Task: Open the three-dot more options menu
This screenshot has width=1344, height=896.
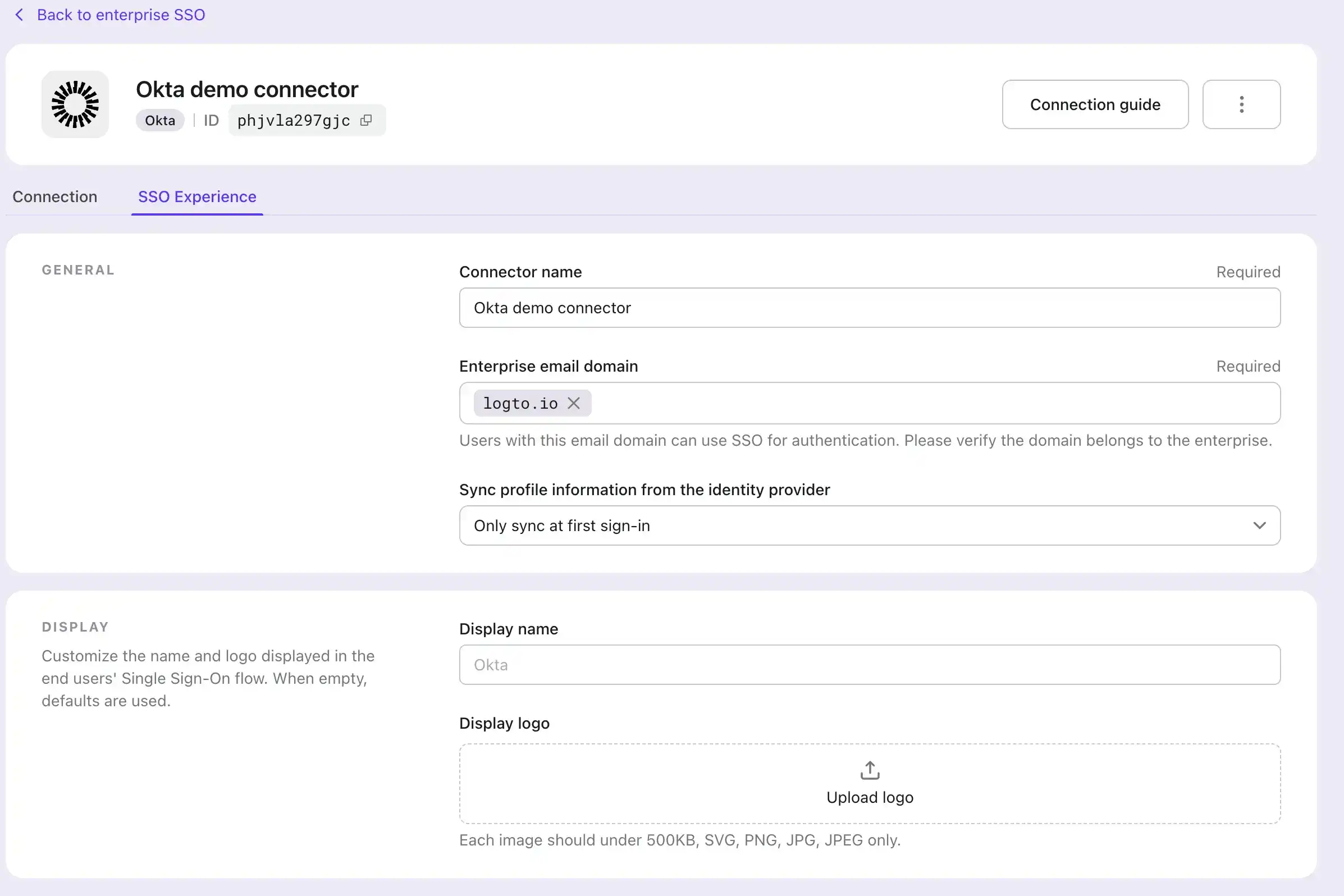Action: tap(1241, 104)
